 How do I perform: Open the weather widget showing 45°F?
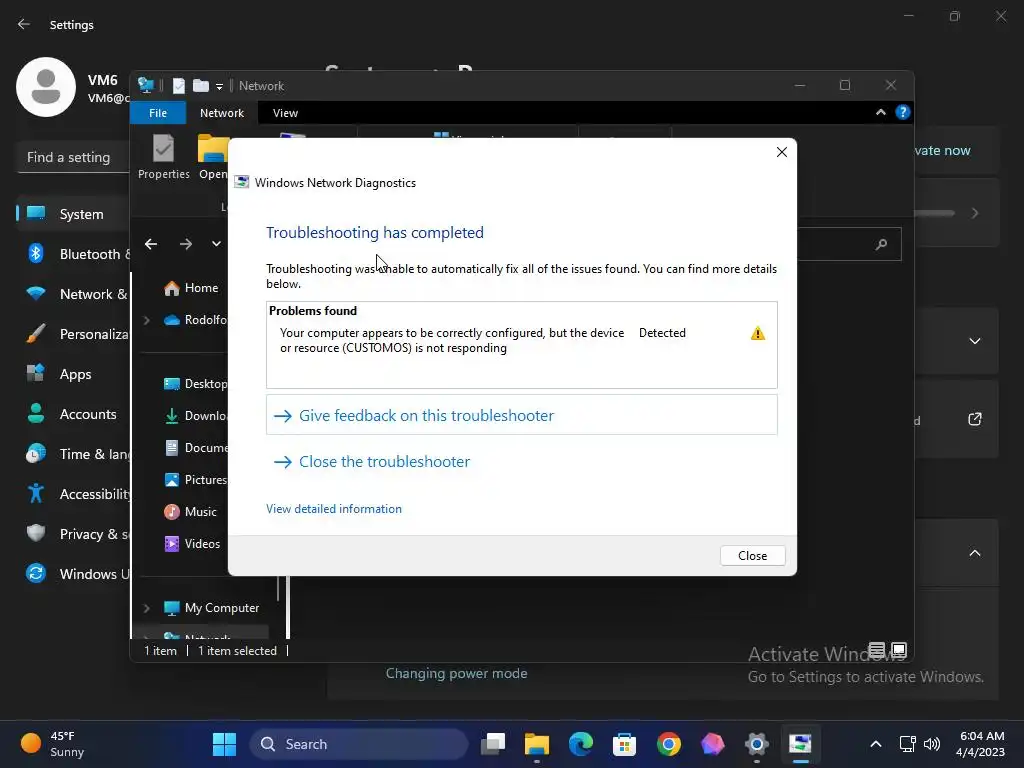click(x=54, y=744)
